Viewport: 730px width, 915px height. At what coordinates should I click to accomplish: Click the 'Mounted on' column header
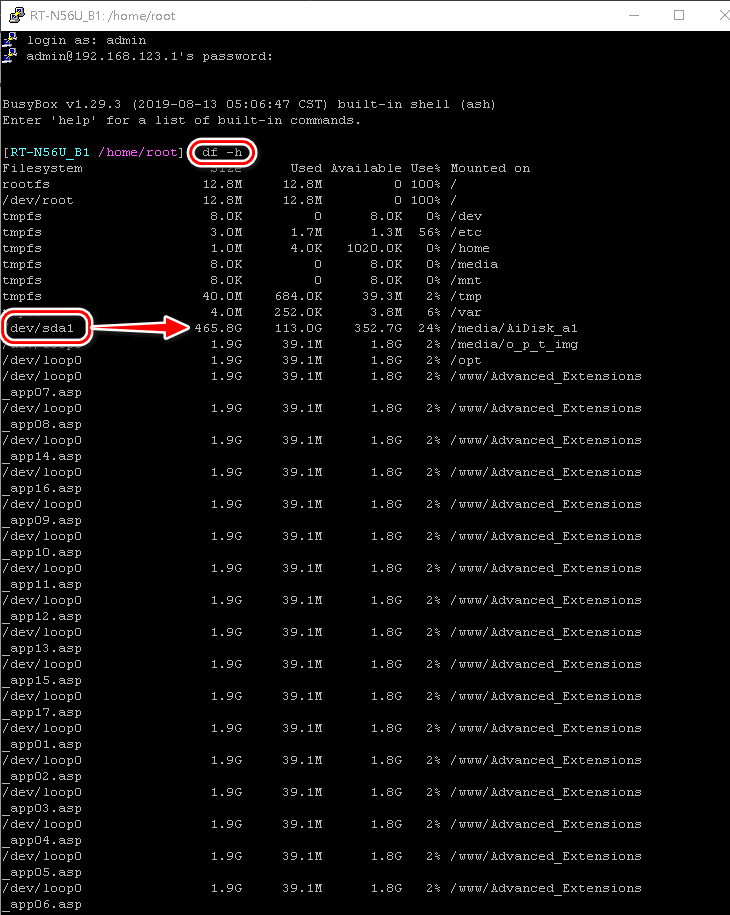pos(490,168)
